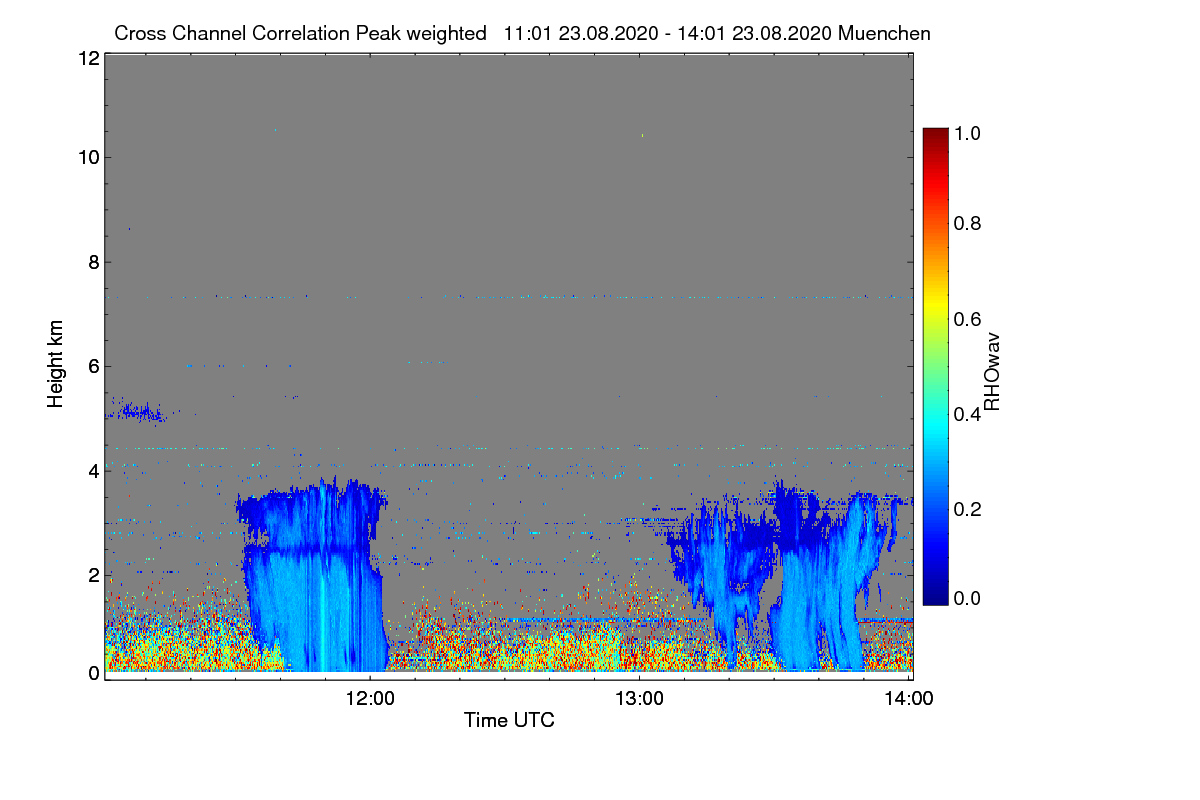This screenshot has height=800, width=1200.
Task: Click the "Height km" y-axis label
Action: coord(55,365)
